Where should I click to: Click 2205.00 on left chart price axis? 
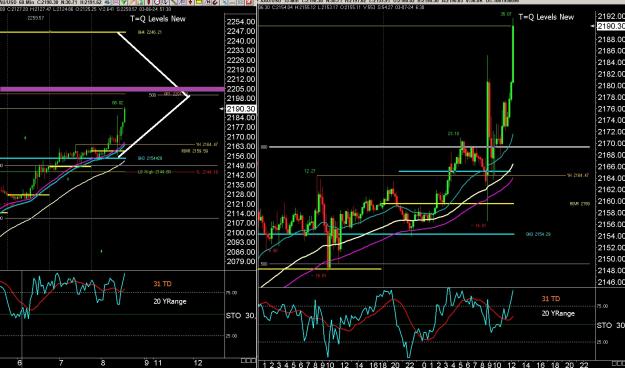click(x=240, y=89)
